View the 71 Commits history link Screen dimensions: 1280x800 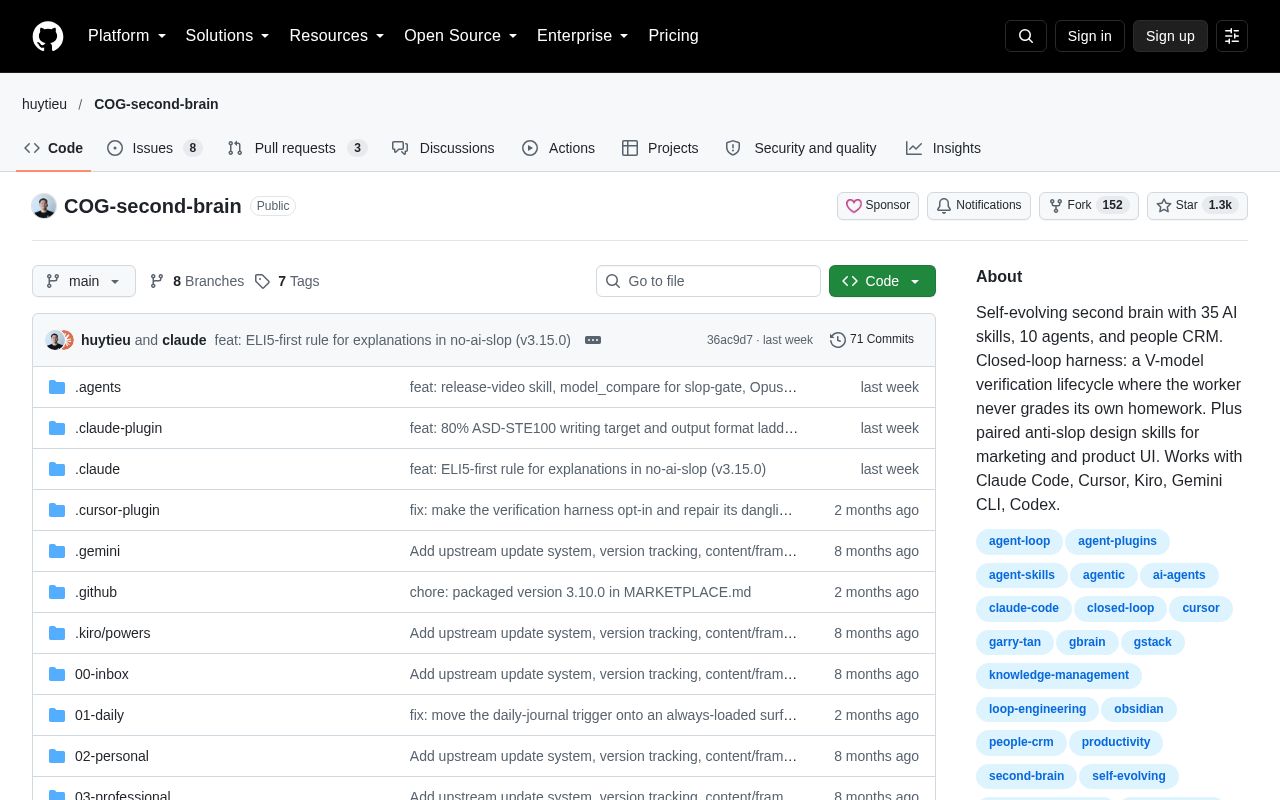coord(872,340)
